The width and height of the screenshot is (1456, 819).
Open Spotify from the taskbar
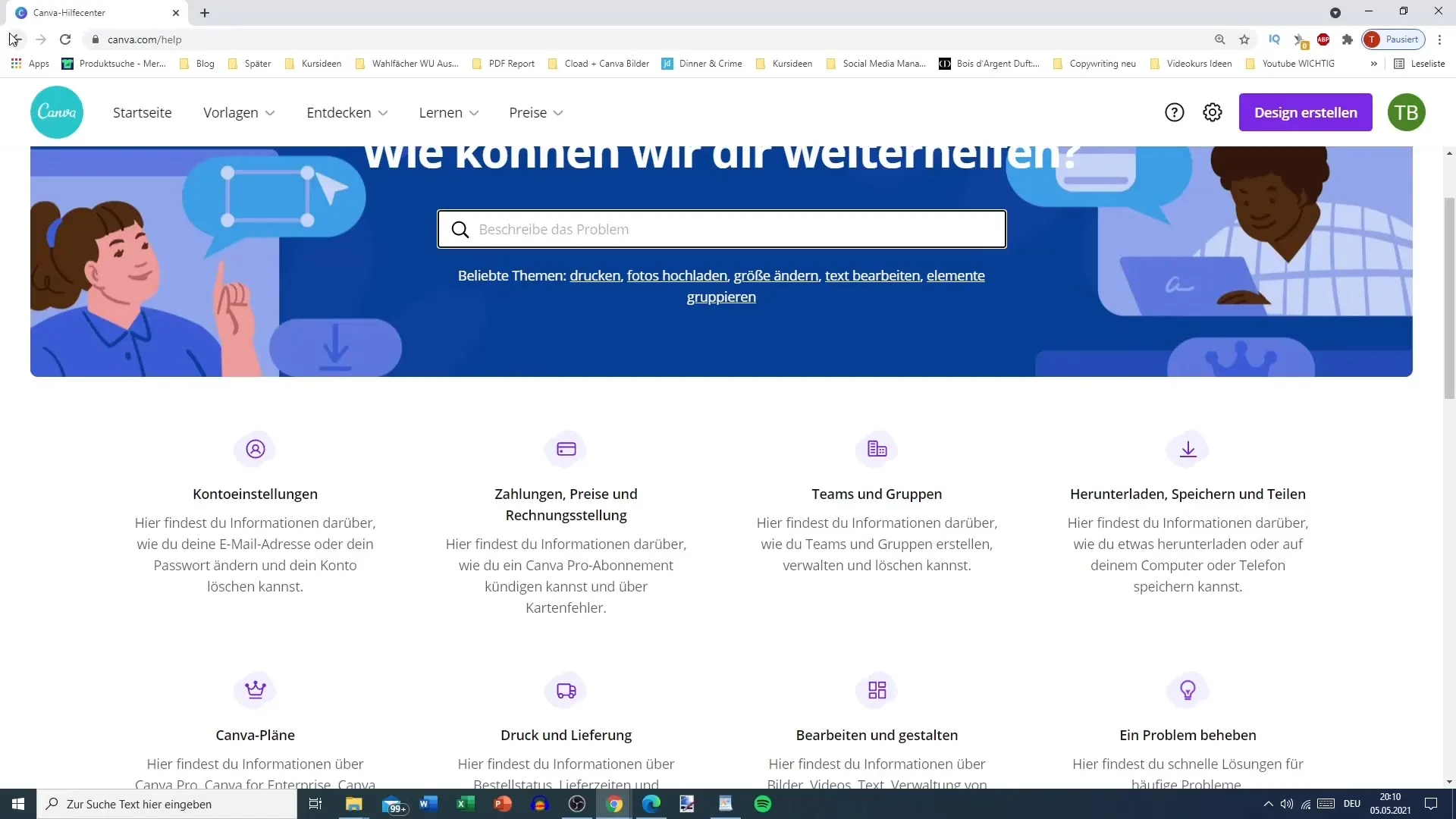[763, 804]
